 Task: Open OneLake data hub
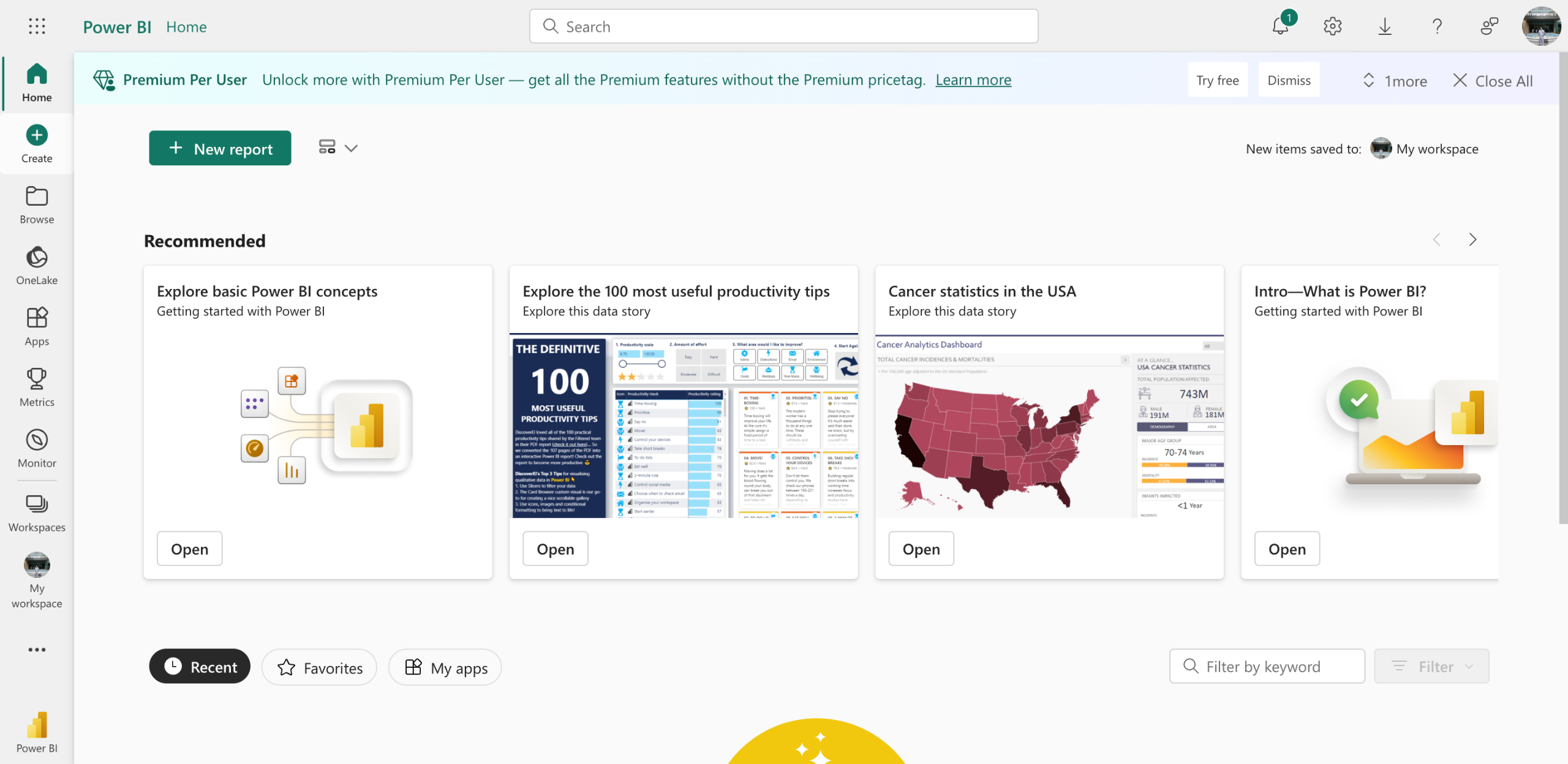point(37,266)
